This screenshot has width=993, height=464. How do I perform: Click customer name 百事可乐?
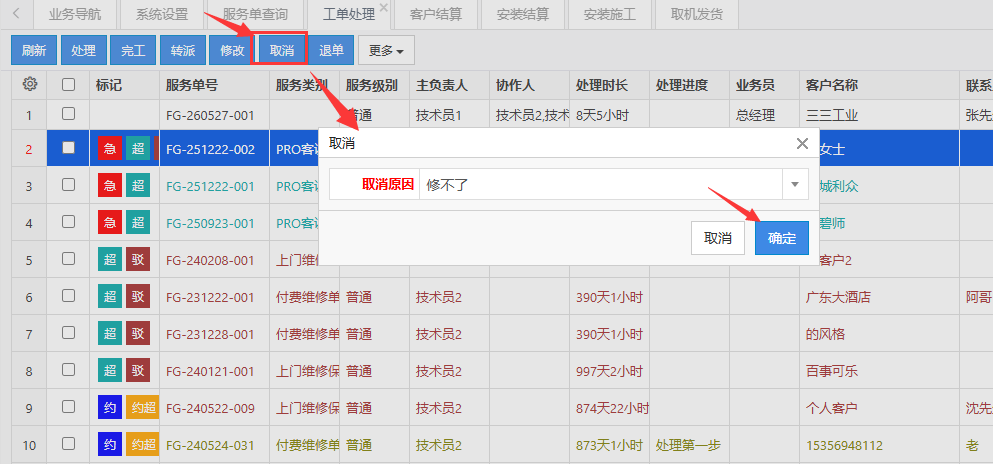832,370
